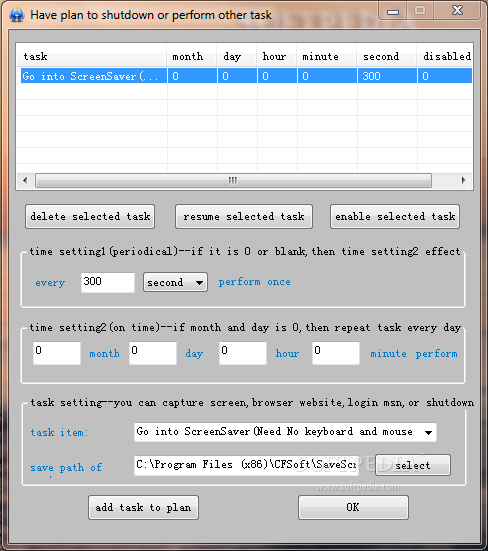Viewport: 488px width, 551px height.
Task: Click the hour input field
Action: pos(242,353)
